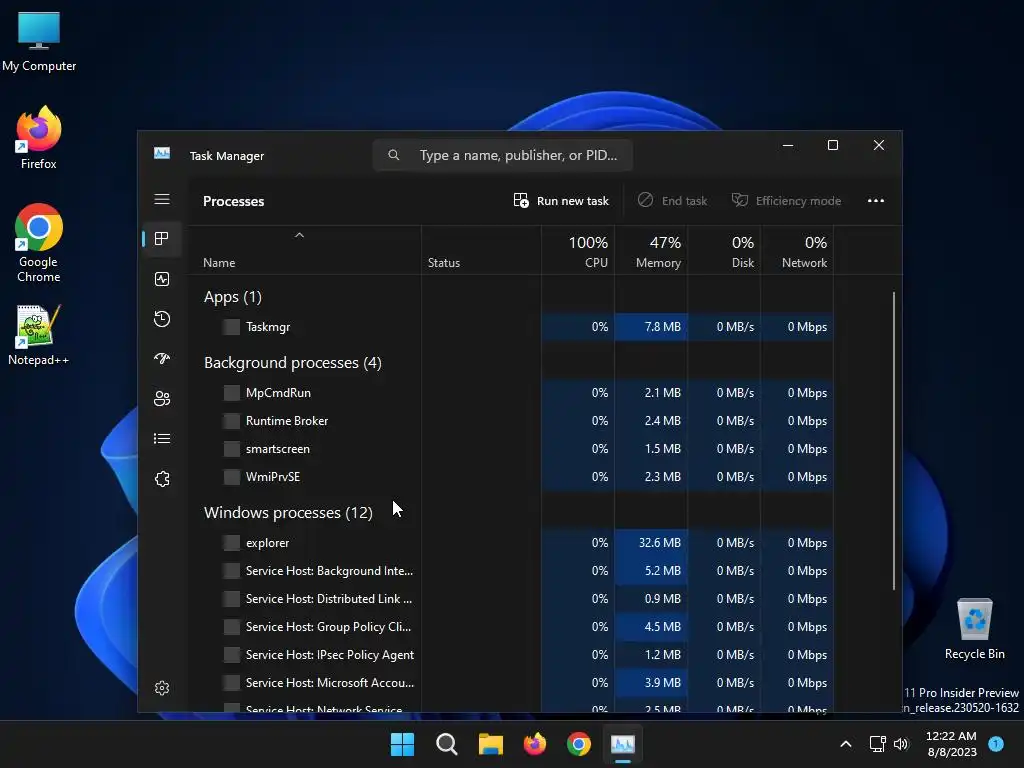The height and width of the screenshot is (768, 1024).
Task: Select the explorer process row
Action: (x=511, y=543)
